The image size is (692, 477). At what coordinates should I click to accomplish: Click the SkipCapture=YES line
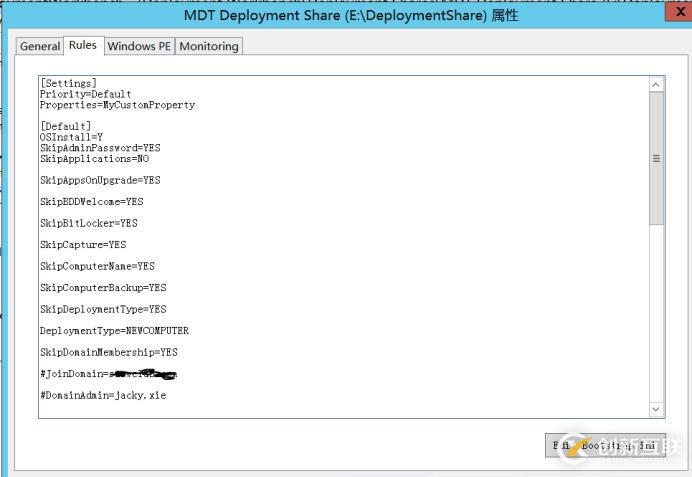pyautogui.click(x=83, y=244)
